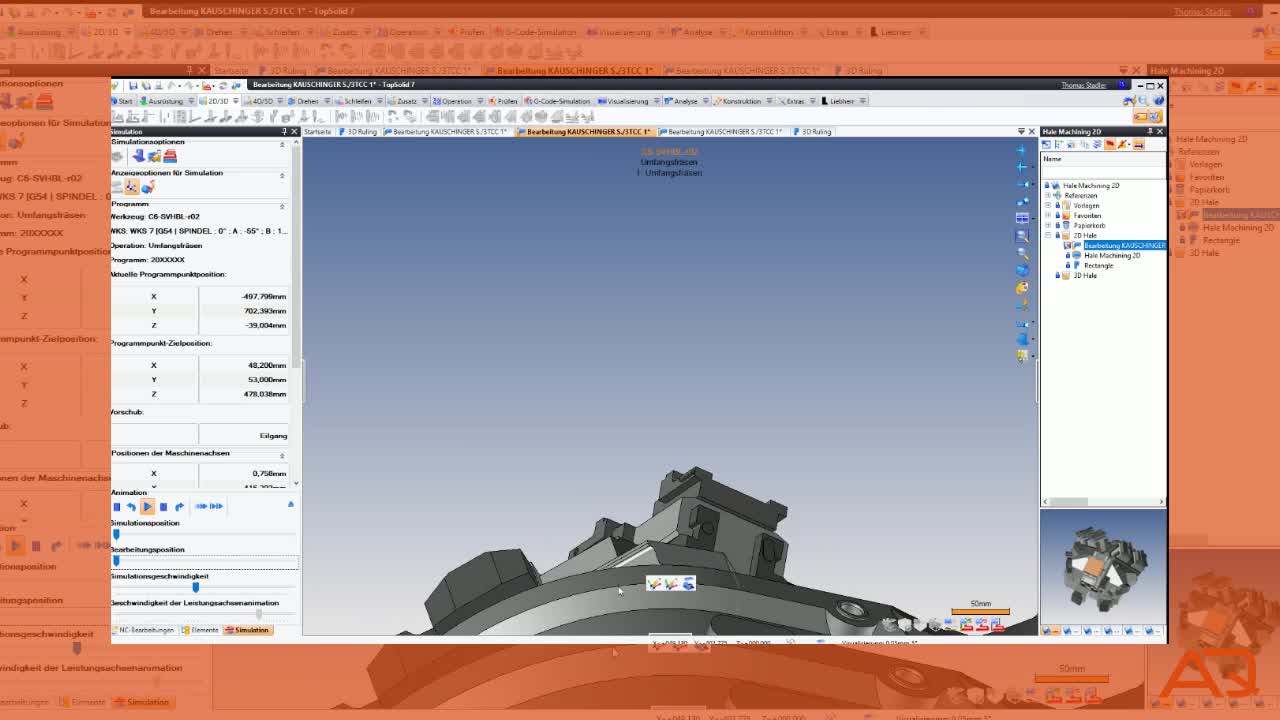This screenshot has width=1280, height=720.
Task: Open the Drehen ribbon tab
Action: pyautogui.click(x=304, y=101)
